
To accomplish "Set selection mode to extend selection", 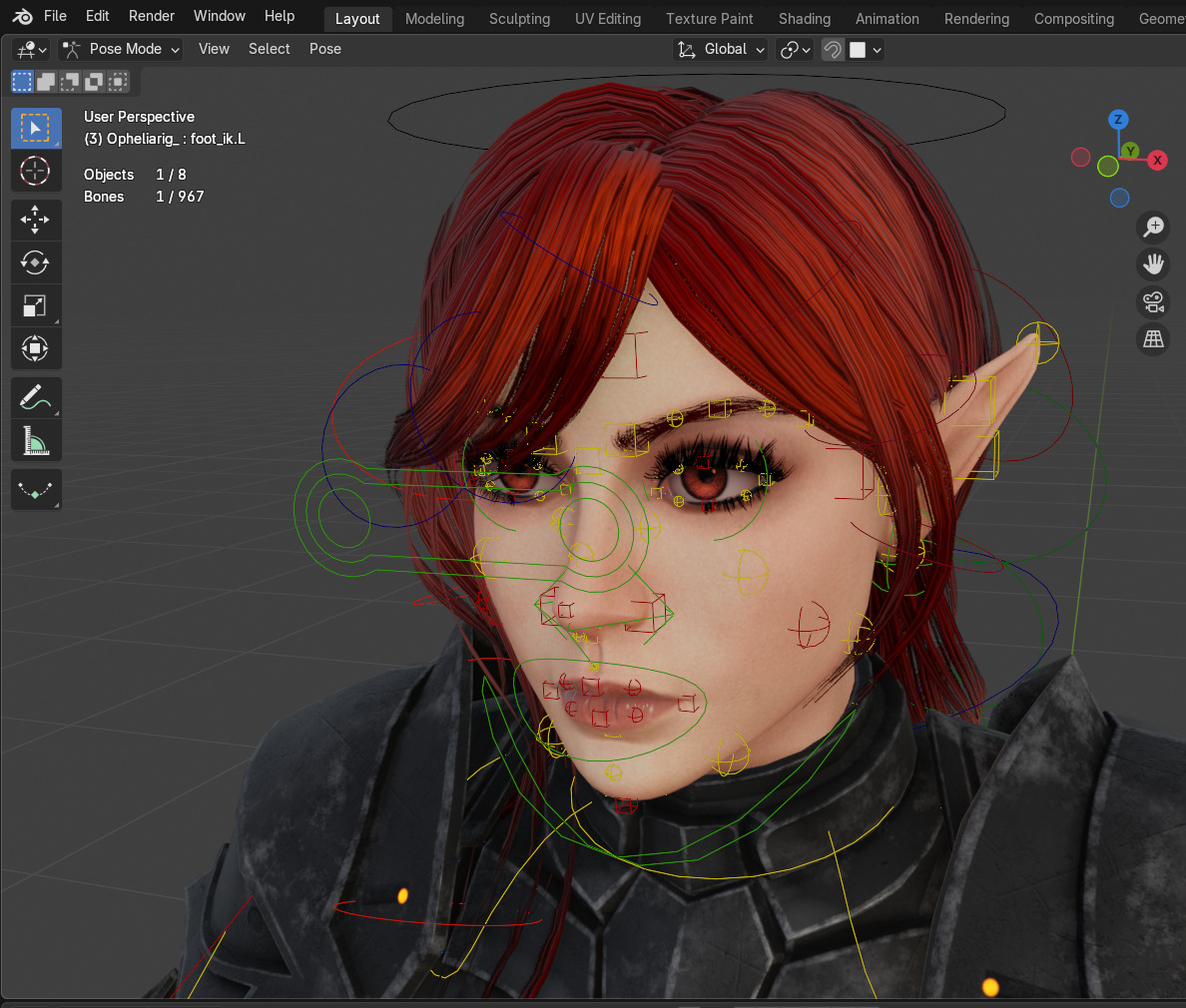I will point(46,82).
